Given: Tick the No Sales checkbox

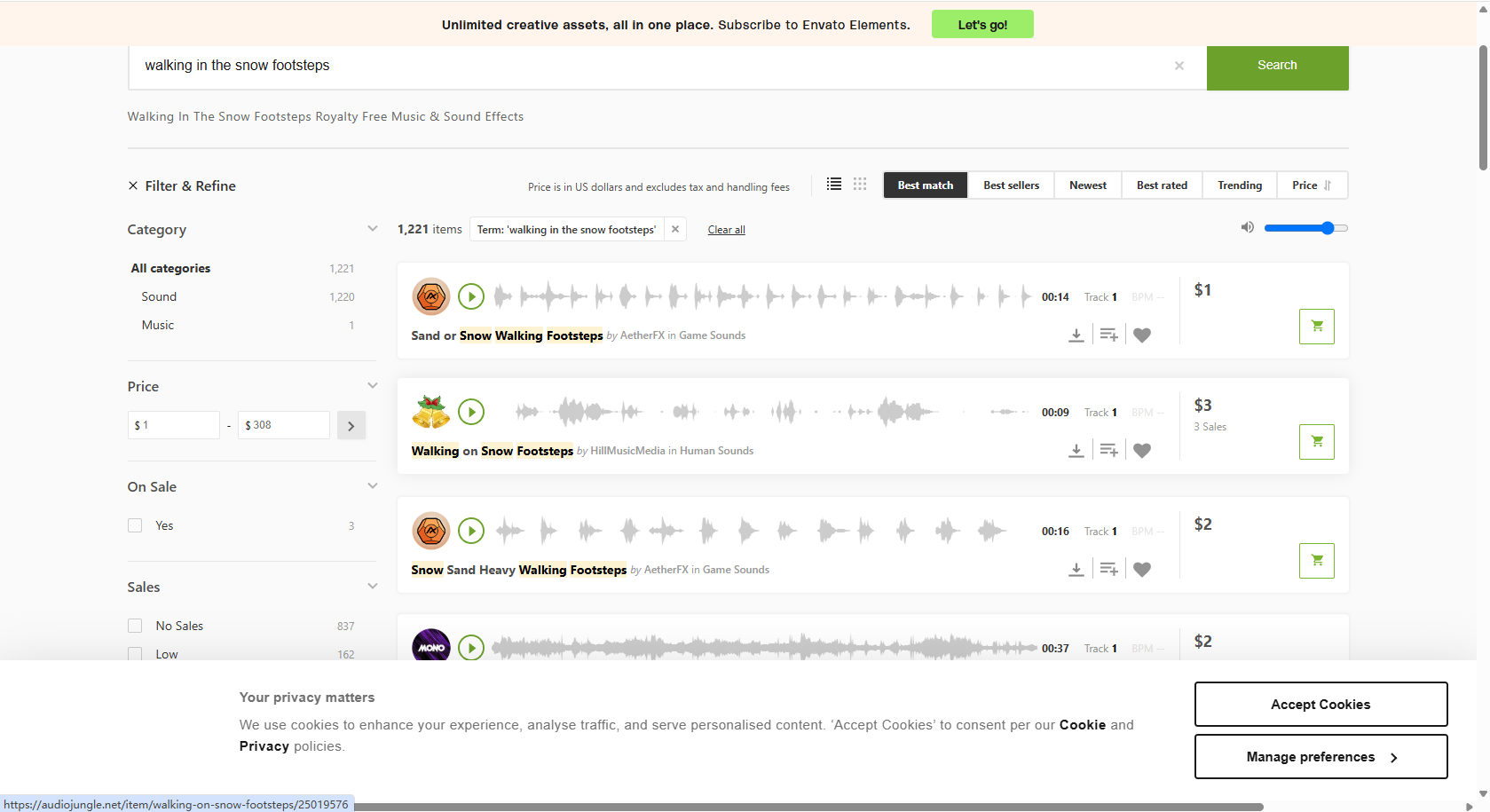Looking at the screenshot, I should click(x=135, y=626).
